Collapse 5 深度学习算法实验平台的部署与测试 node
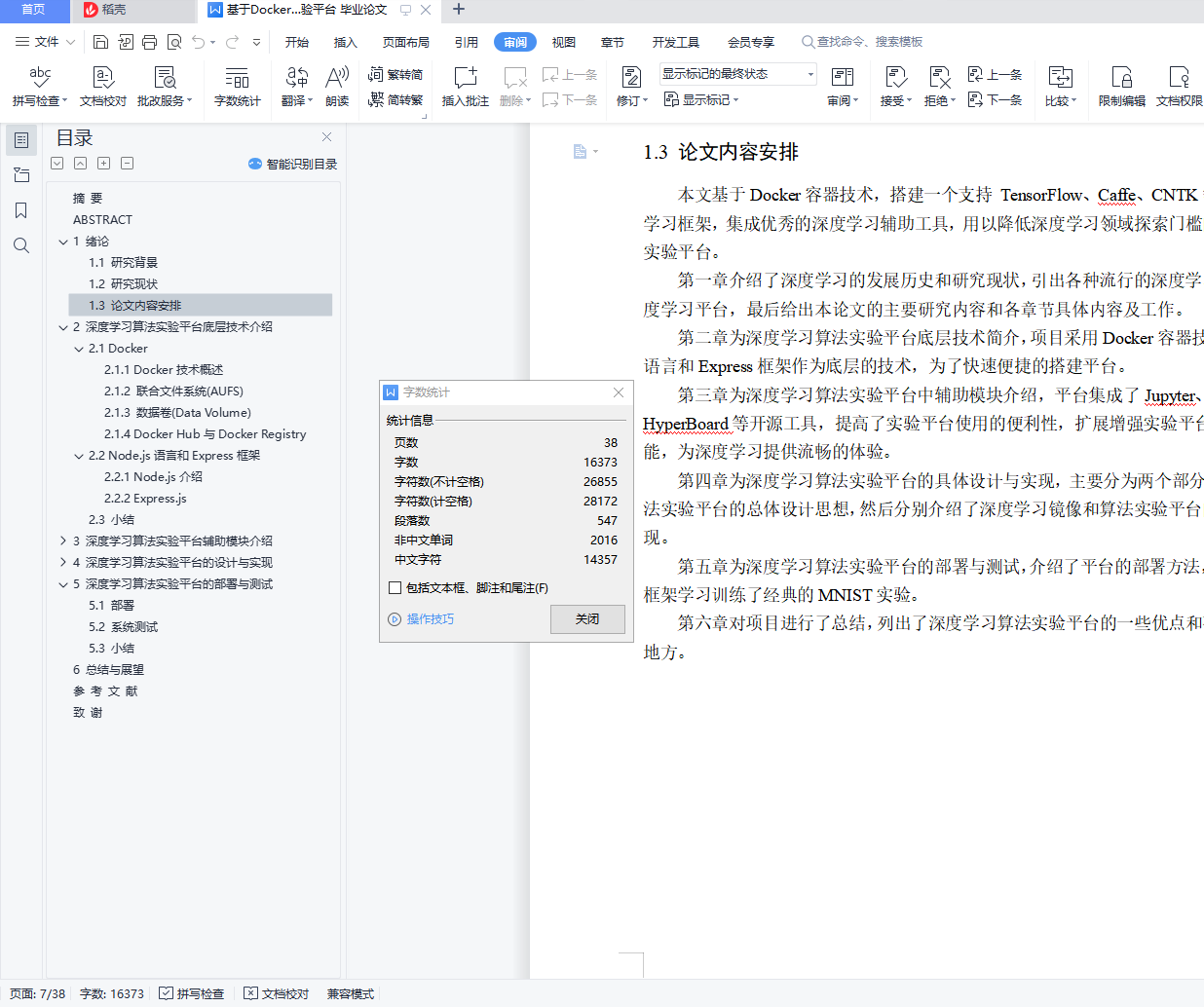 63,584
